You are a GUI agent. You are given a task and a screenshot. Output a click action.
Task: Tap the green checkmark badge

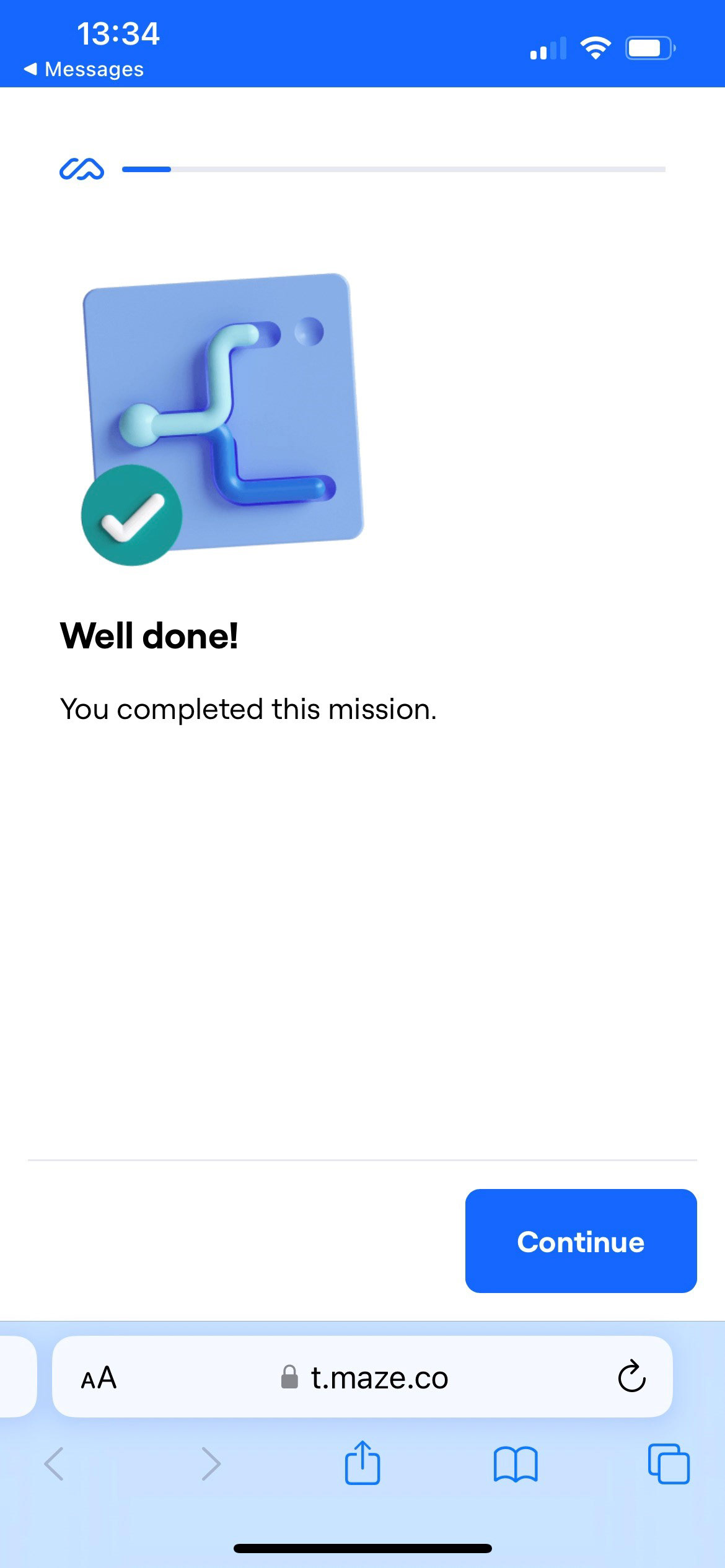(x=131, y=515)
